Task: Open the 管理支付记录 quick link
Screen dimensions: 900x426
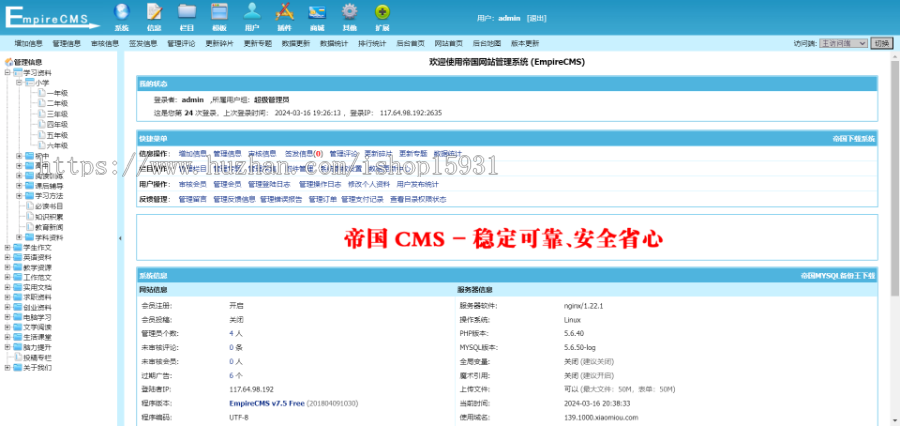Action: point(362,199)
